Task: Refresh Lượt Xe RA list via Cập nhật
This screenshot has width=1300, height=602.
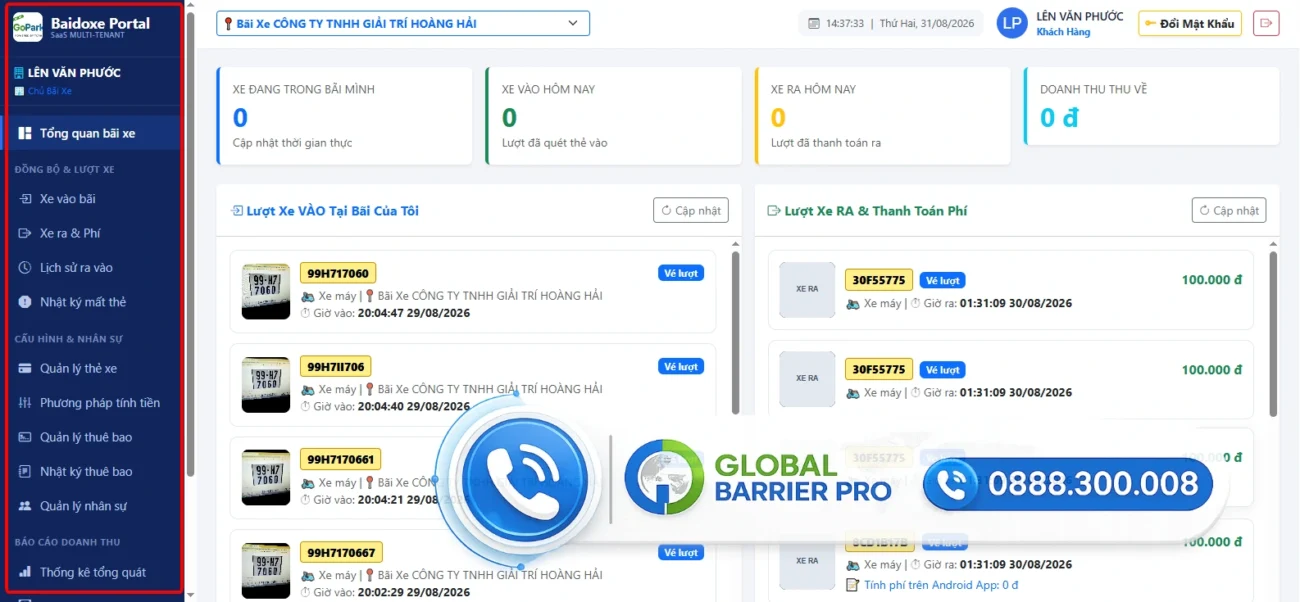Action: pyautogui.click(x=1229, y=211)
